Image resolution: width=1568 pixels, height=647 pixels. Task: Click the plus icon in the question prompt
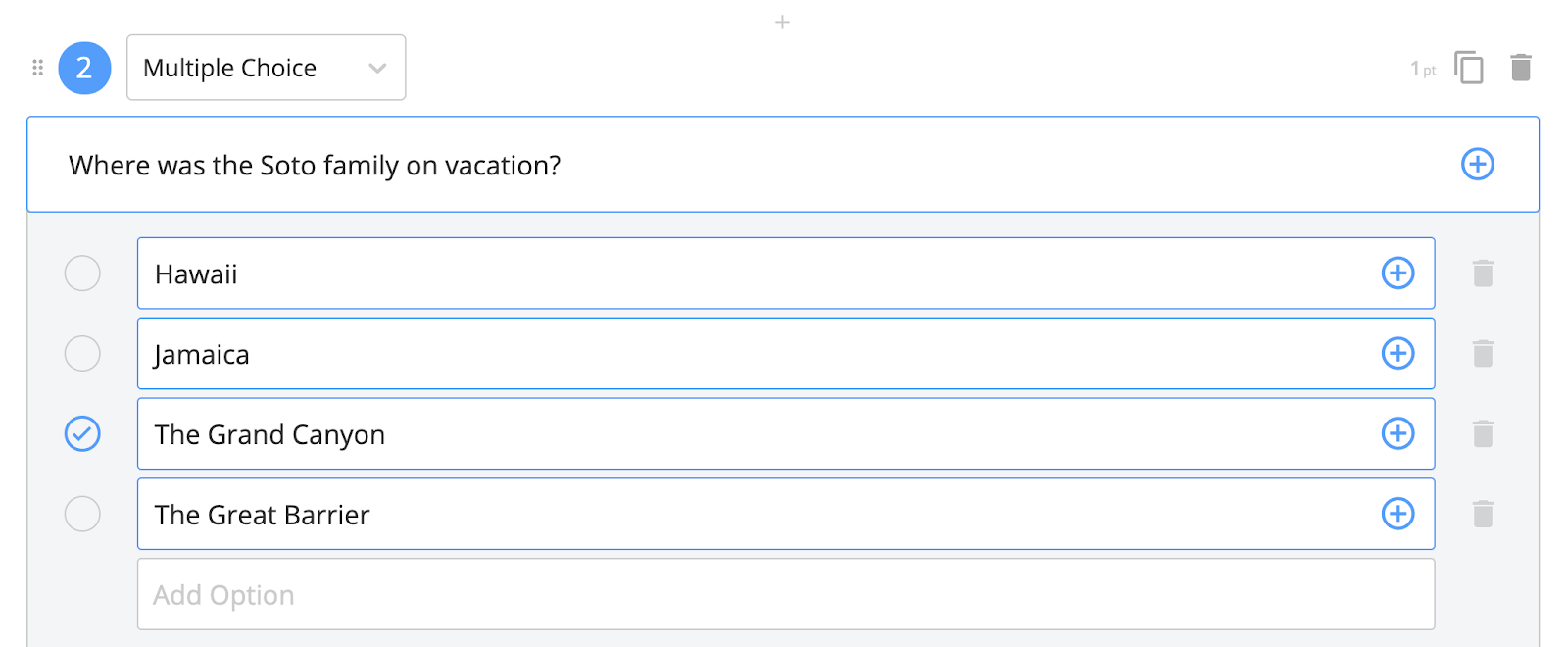(1477, 164)
